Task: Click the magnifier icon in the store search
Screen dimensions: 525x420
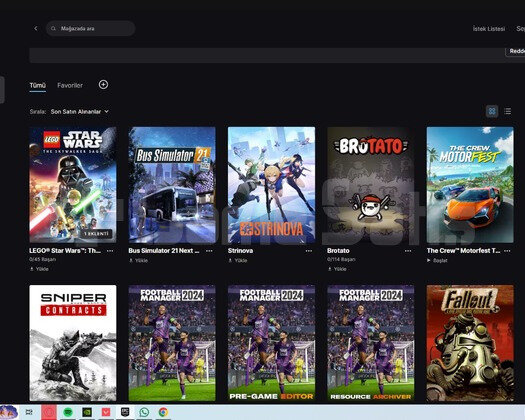Action: pos(53,28)
